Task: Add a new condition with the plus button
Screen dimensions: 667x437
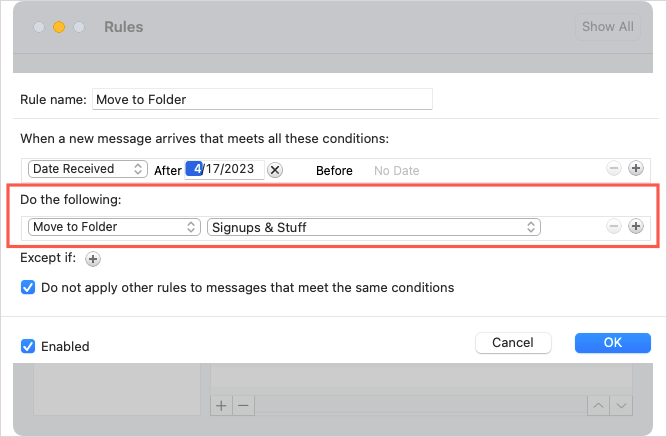Action: coord(635,170)
